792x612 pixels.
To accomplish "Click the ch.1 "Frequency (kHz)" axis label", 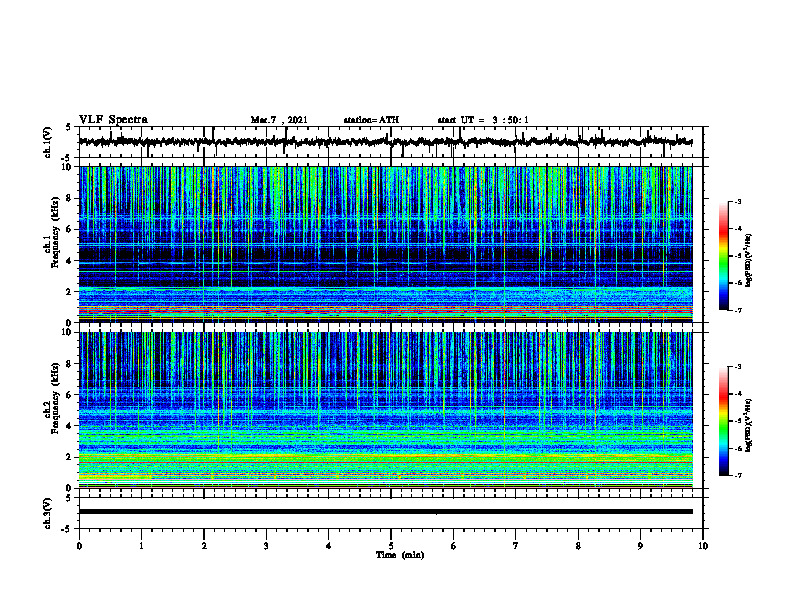I will (55, 233).
